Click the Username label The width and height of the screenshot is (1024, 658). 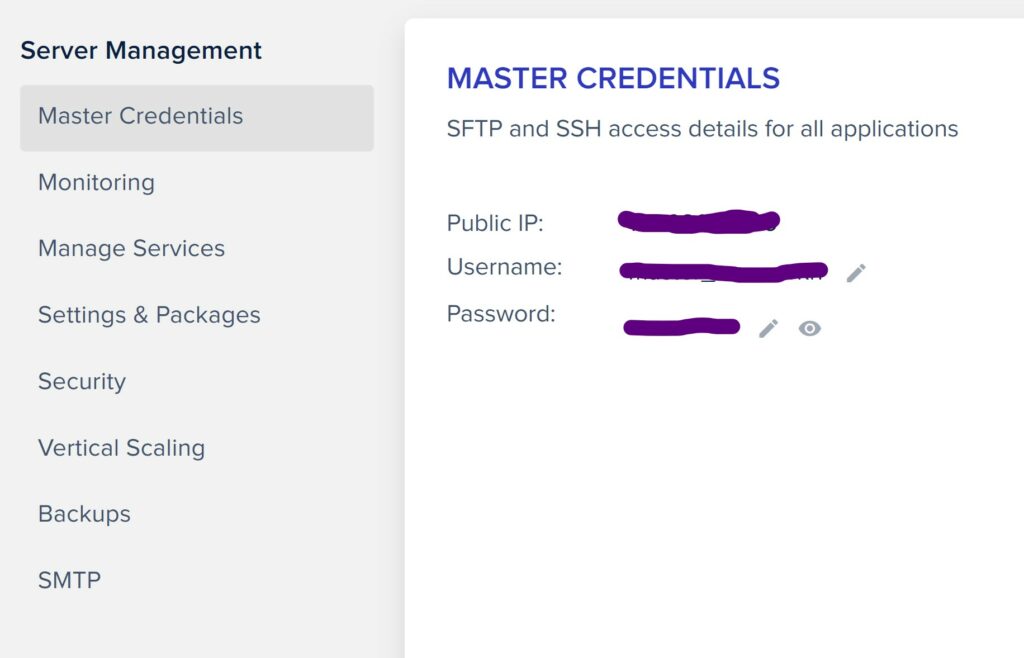click(504, 267)
